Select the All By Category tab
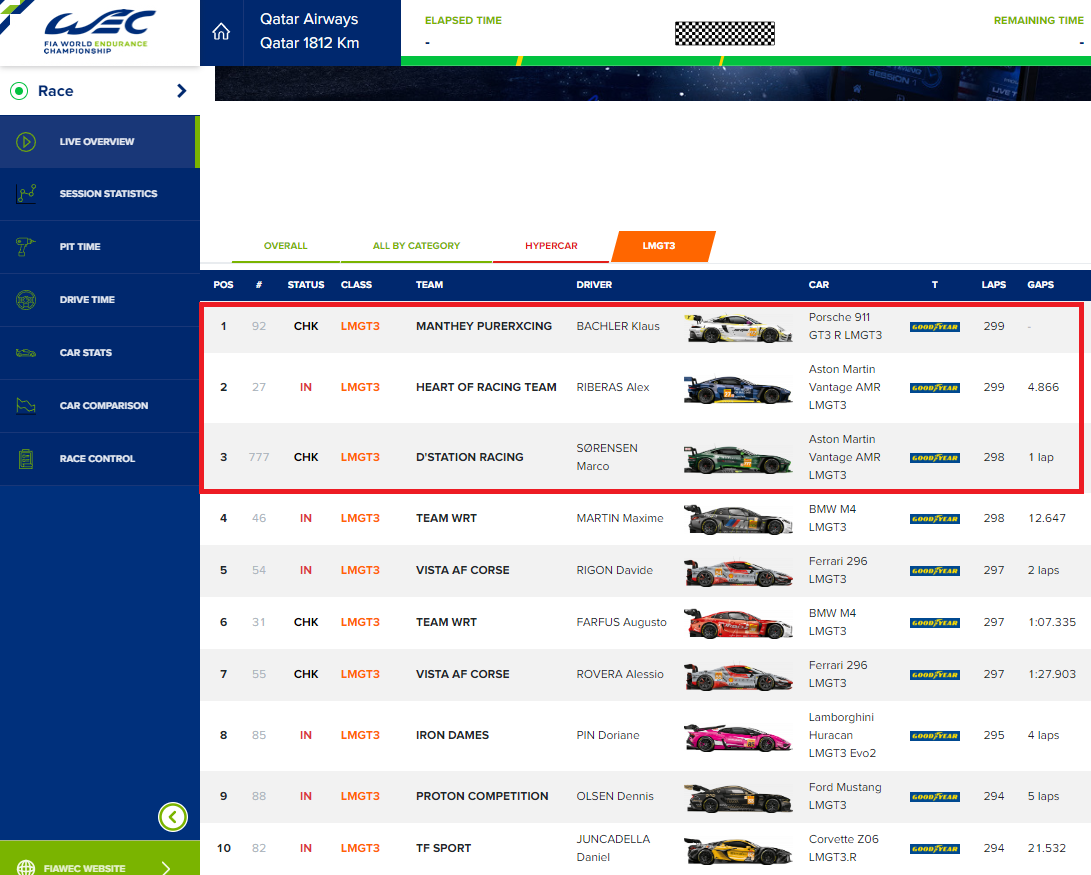The width and height of the screenshot is (1091, 875). click(416, 246)
